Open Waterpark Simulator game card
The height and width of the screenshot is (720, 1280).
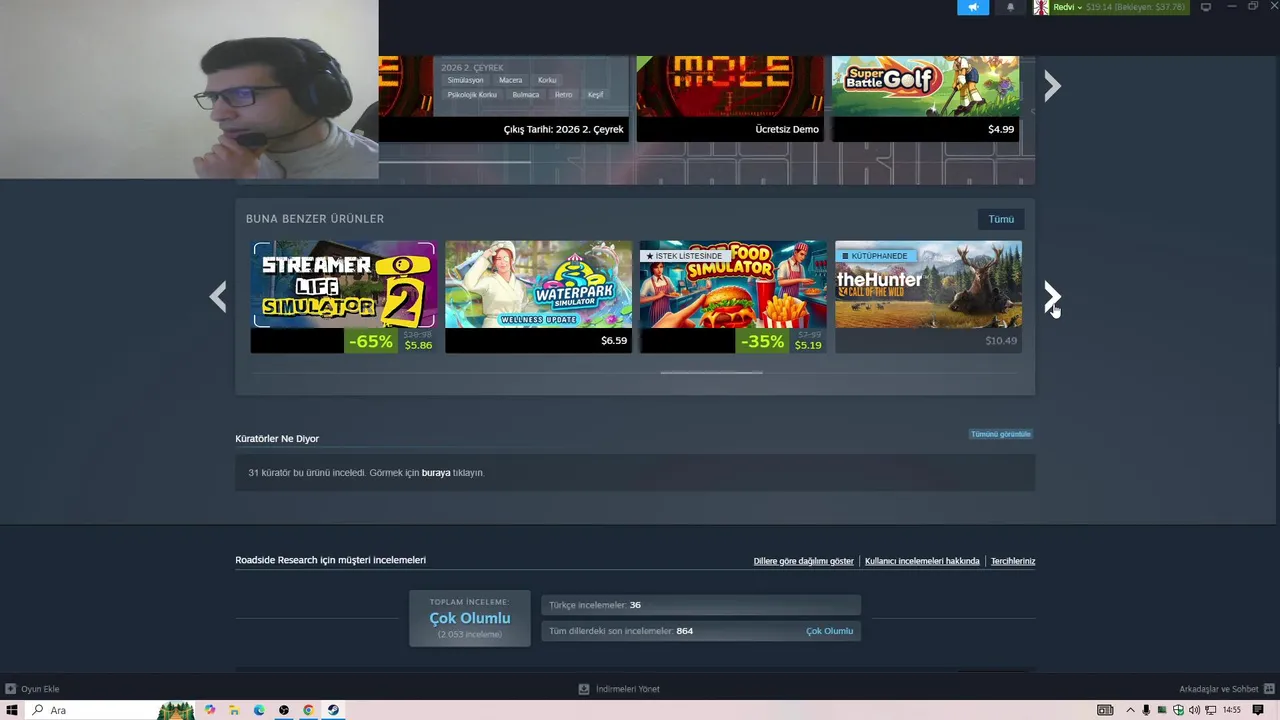point(538,297)
